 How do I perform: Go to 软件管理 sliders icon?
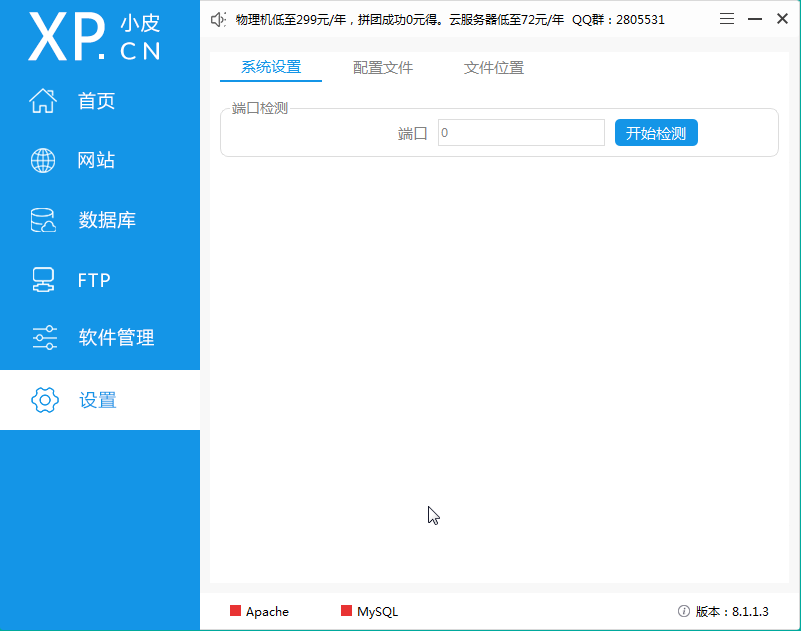click(x=44, y=338)
